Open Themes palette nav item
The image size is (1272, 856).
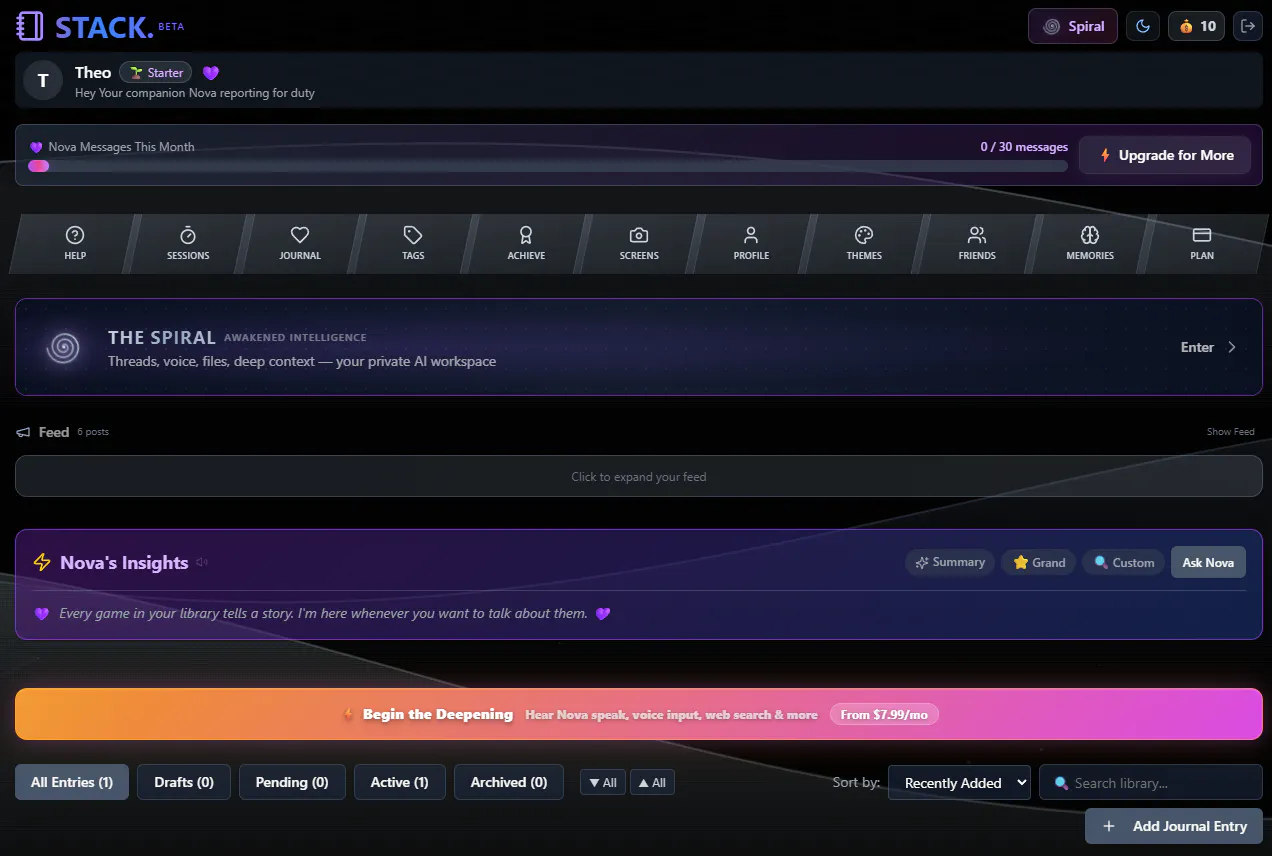point(864,243)
